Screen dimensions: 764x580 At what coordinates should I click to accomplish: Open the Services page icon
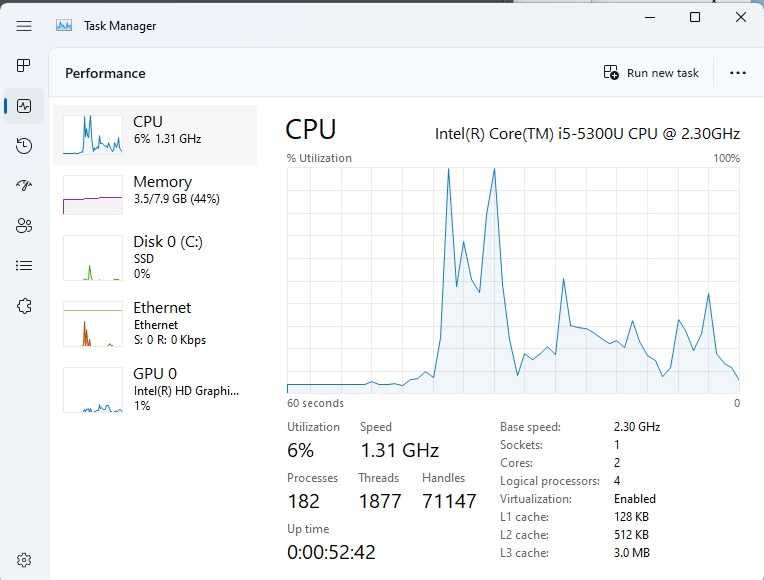[24, 306]
